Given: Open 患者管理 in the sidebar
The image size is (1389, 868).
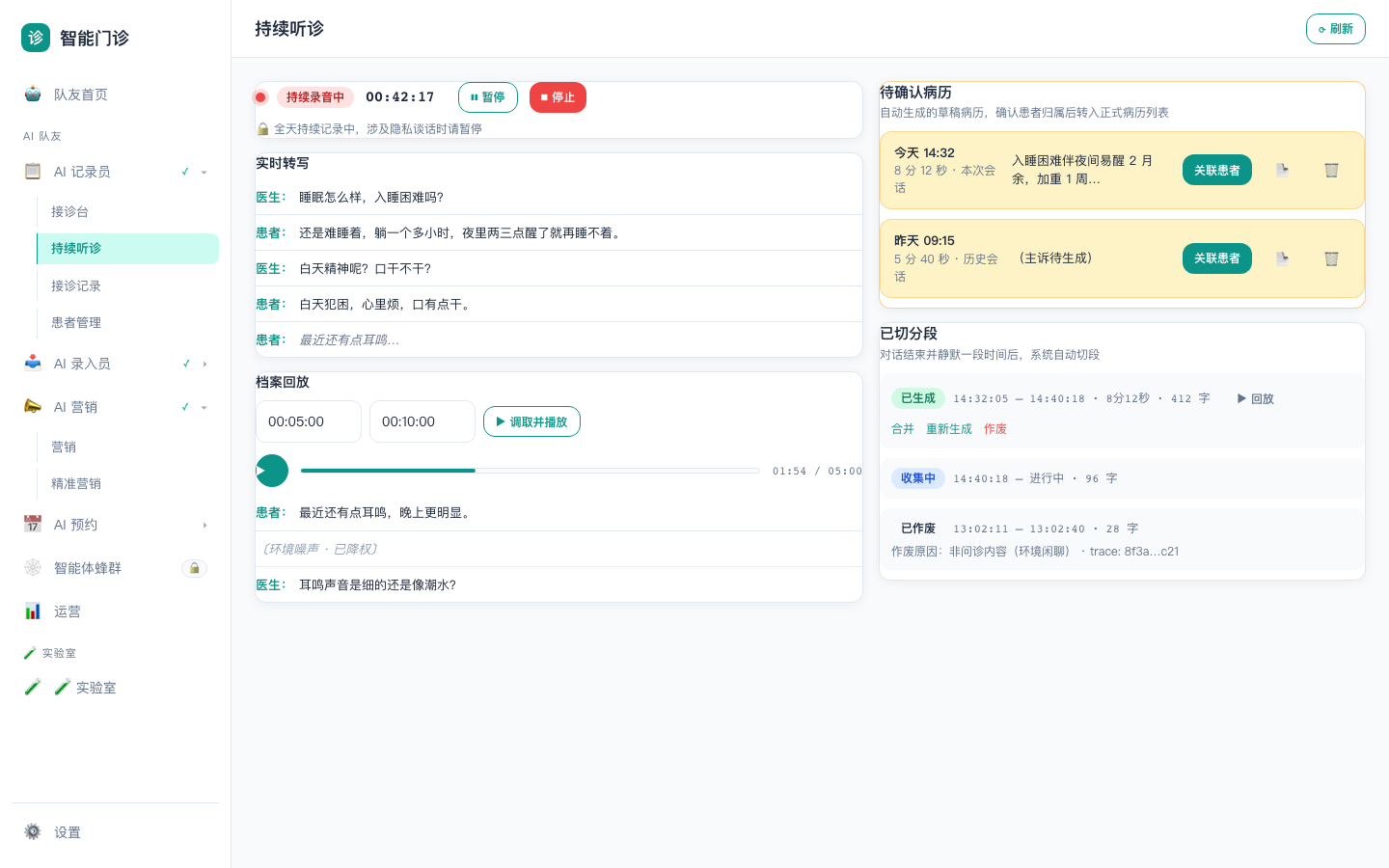Looking at the screenshot, I should 127,322.
